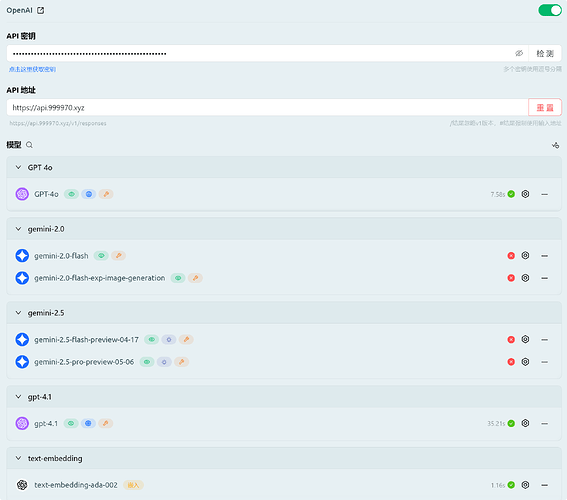Click vision eye tag on gemini-2.0-flash

(101, 256)
